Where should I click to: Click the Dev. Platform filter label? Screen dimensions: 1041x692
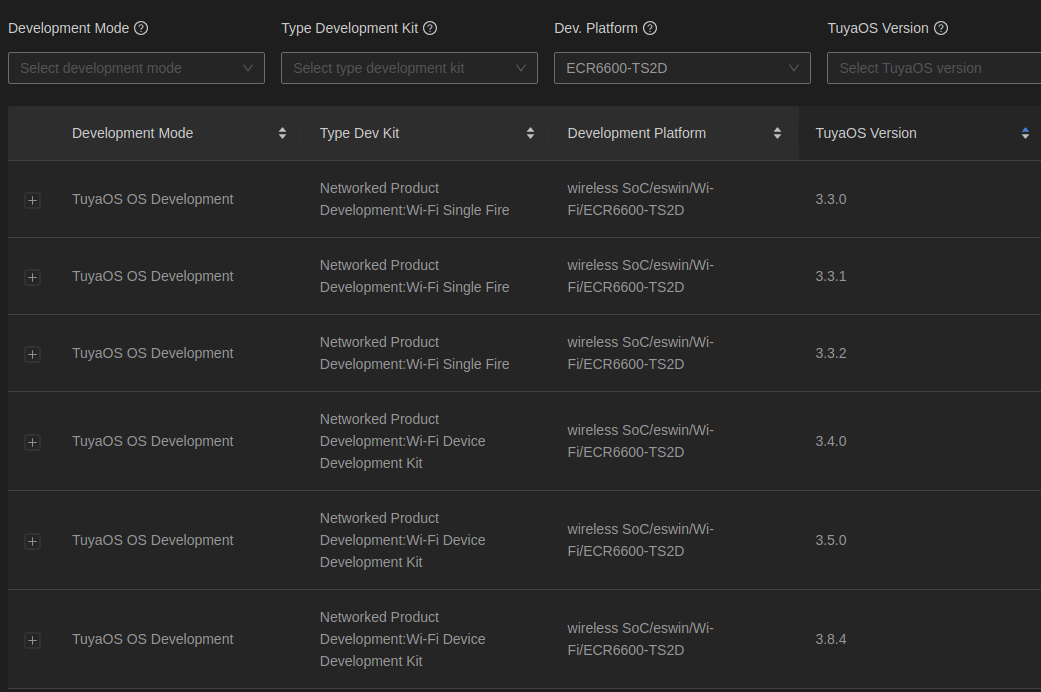point(596,28)
